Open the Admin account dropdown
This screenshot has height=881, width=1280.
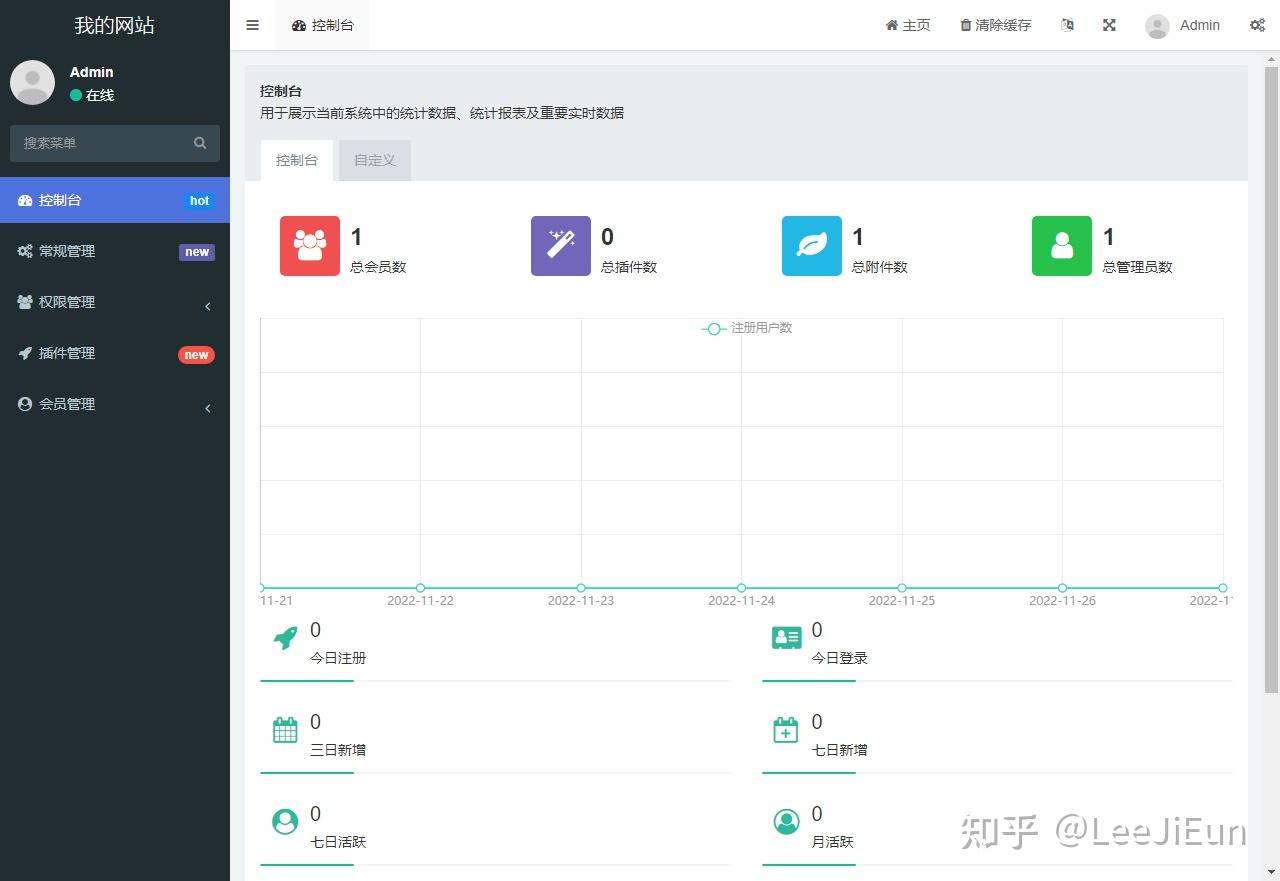tap(1183, 25)
